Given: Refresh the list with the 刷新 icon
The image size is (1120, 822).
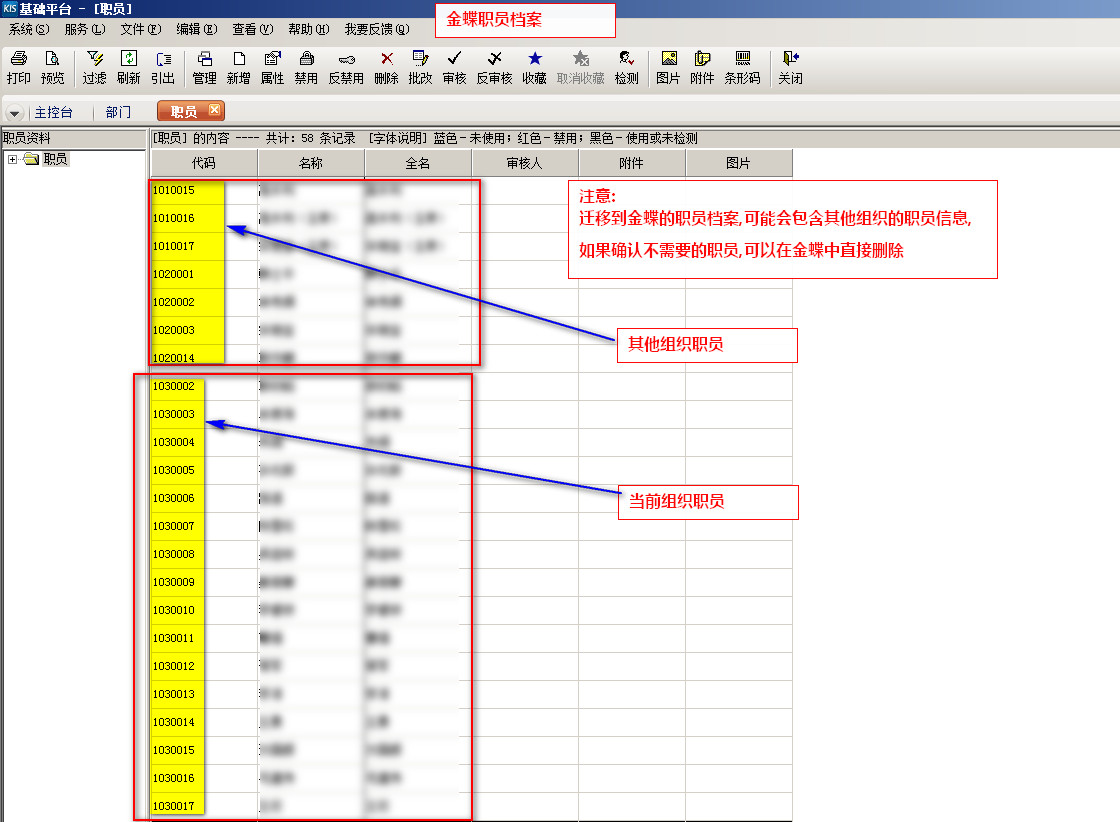Looking at the screenshot, I should pos(128,67).
